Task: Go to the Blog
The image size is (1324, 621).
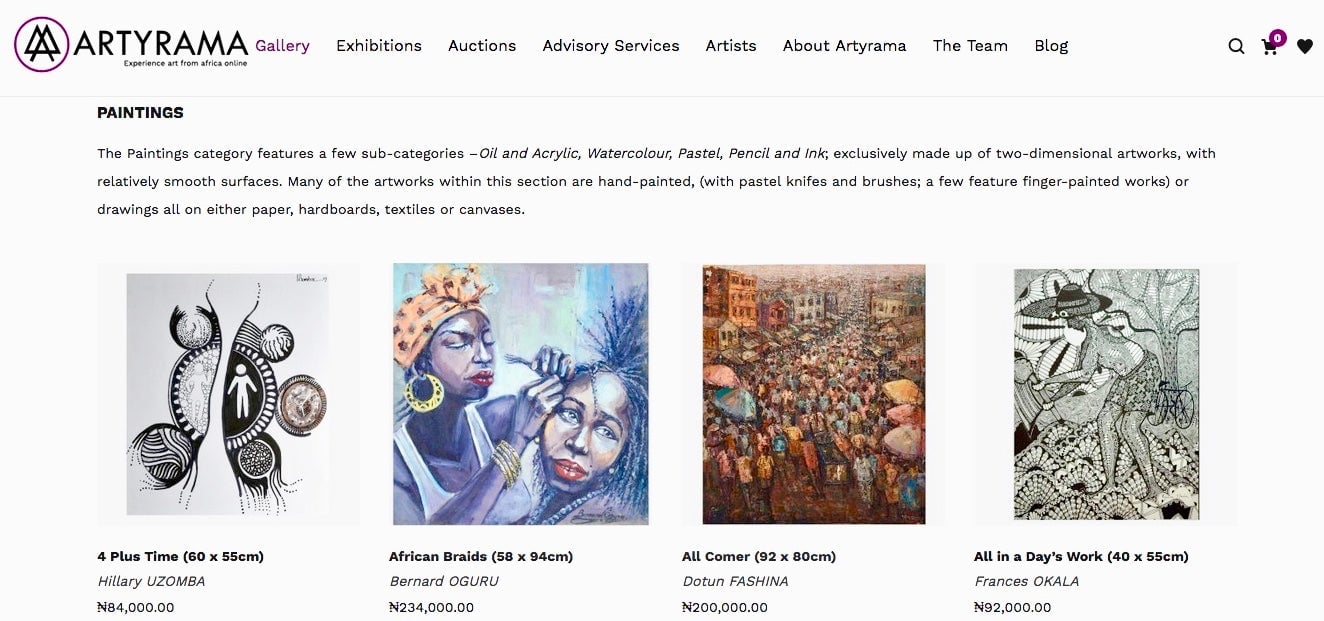Action: (1051, 45)
